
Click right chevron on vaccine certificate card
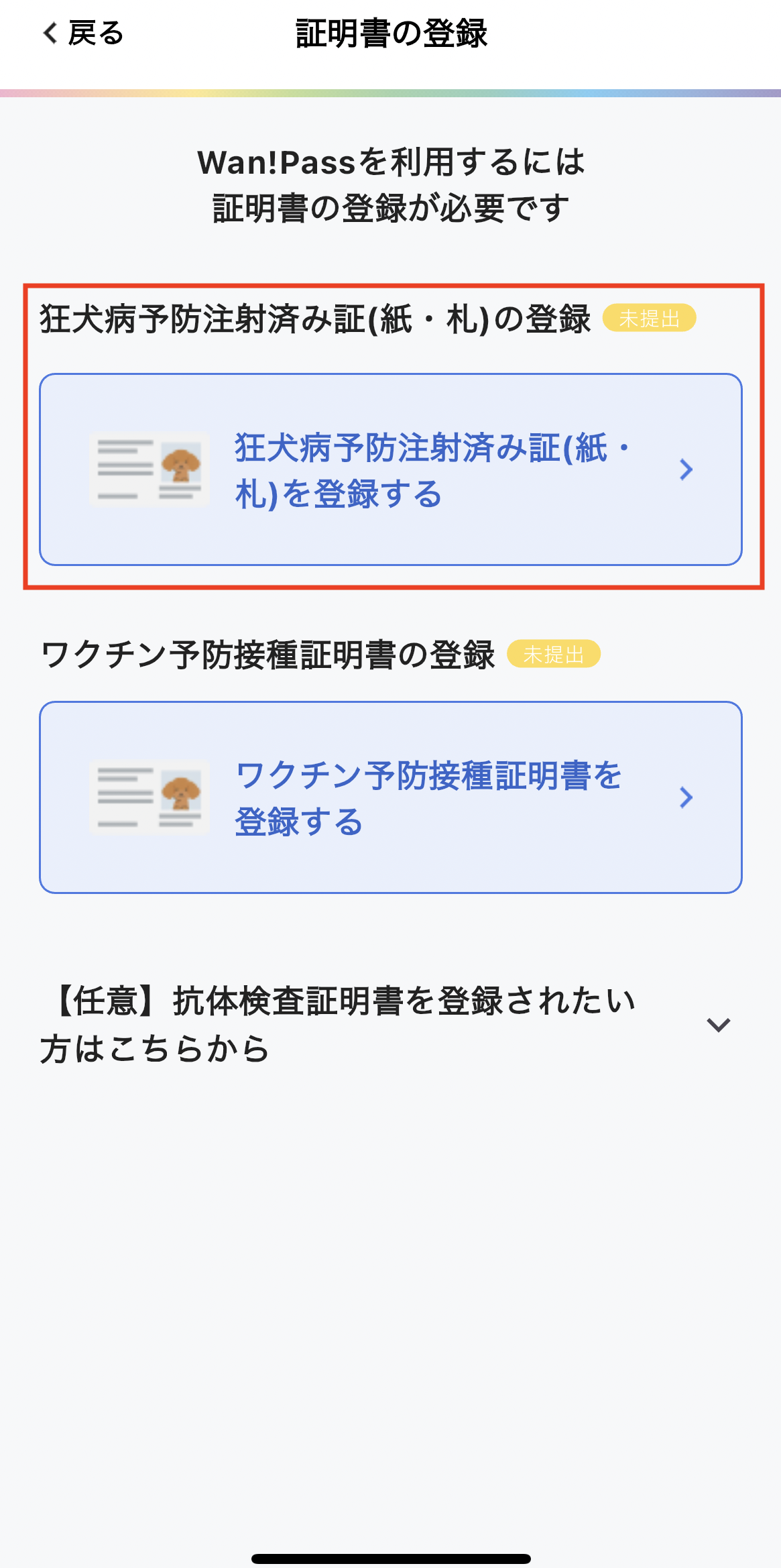[x=686, y=797]
